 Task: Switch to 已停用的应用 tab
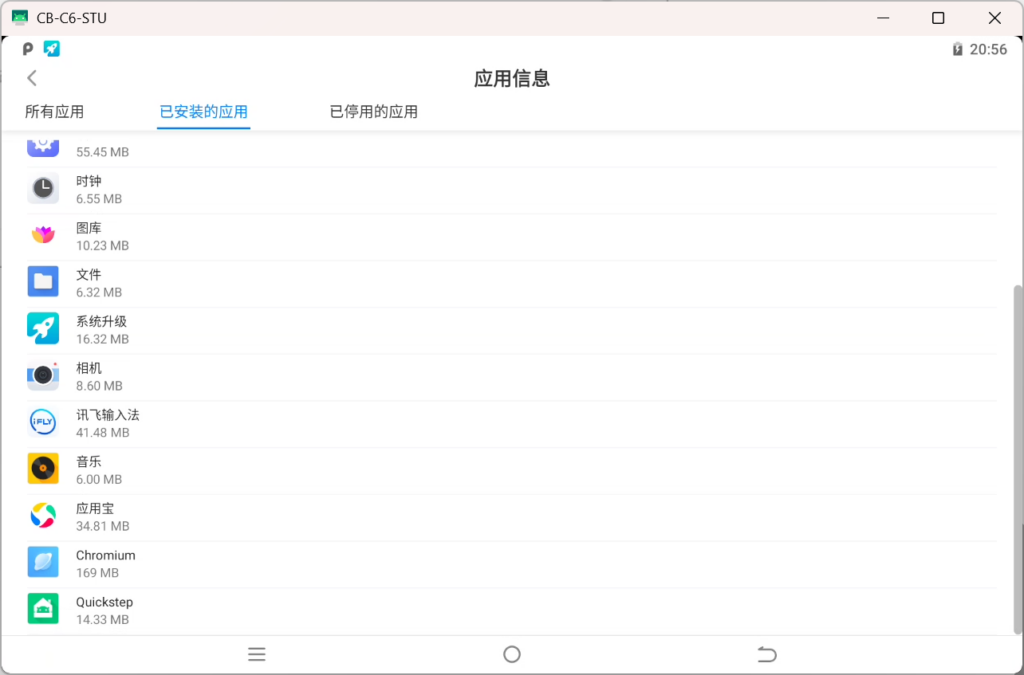click(374, 112)
